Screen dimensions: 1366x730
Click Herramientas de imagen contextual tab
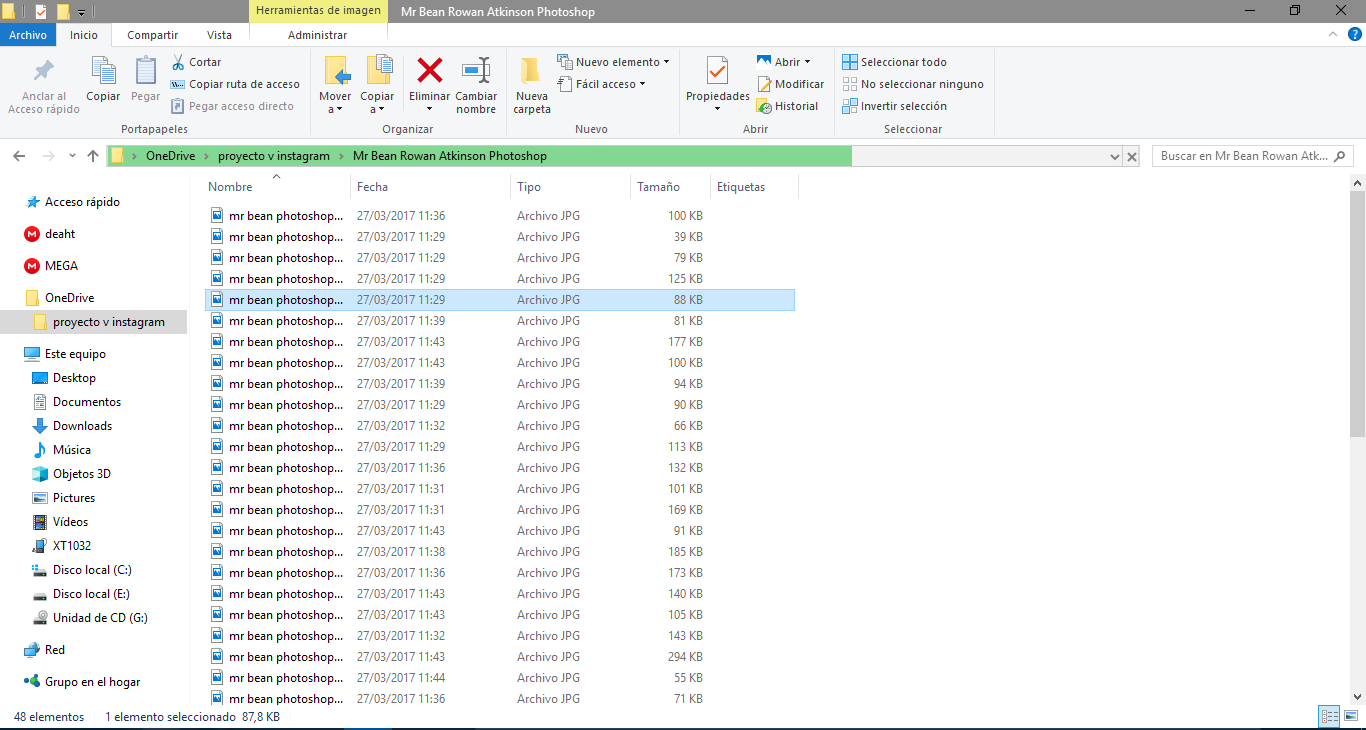(x=318, y=12)
